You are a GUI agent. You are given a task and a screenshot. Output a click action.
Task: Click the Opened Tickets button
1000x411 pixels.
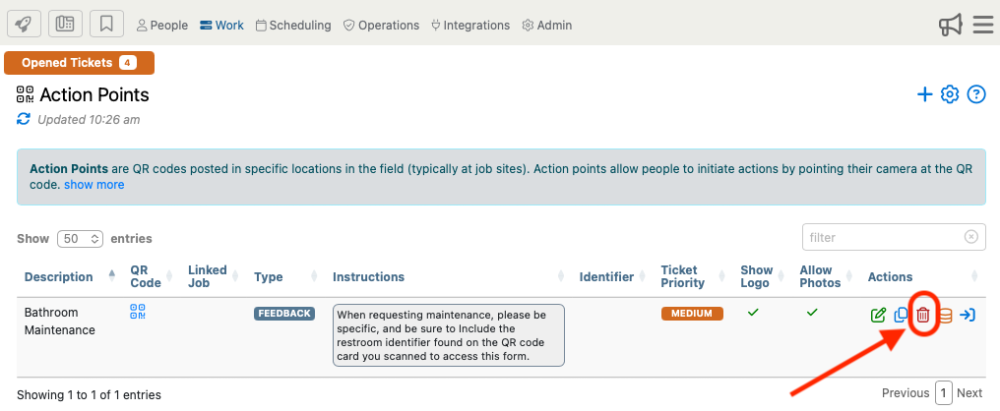coord(79,63)
